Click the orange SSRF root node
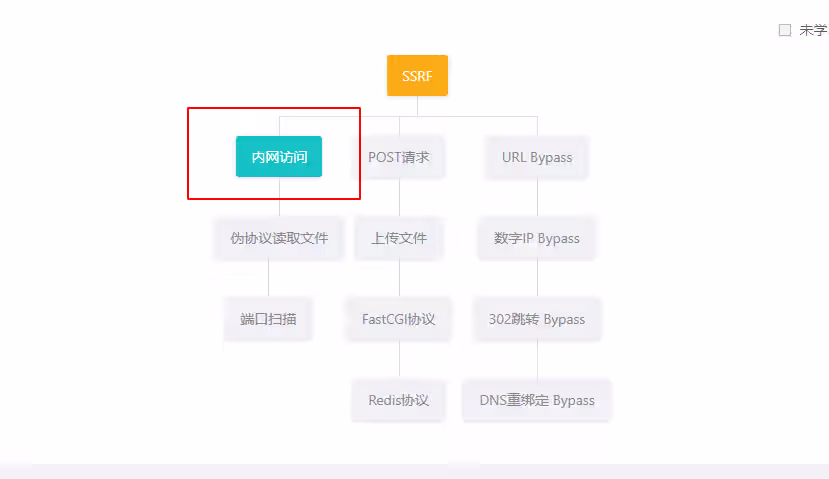The image size is (829, 479). click(417, 76)
